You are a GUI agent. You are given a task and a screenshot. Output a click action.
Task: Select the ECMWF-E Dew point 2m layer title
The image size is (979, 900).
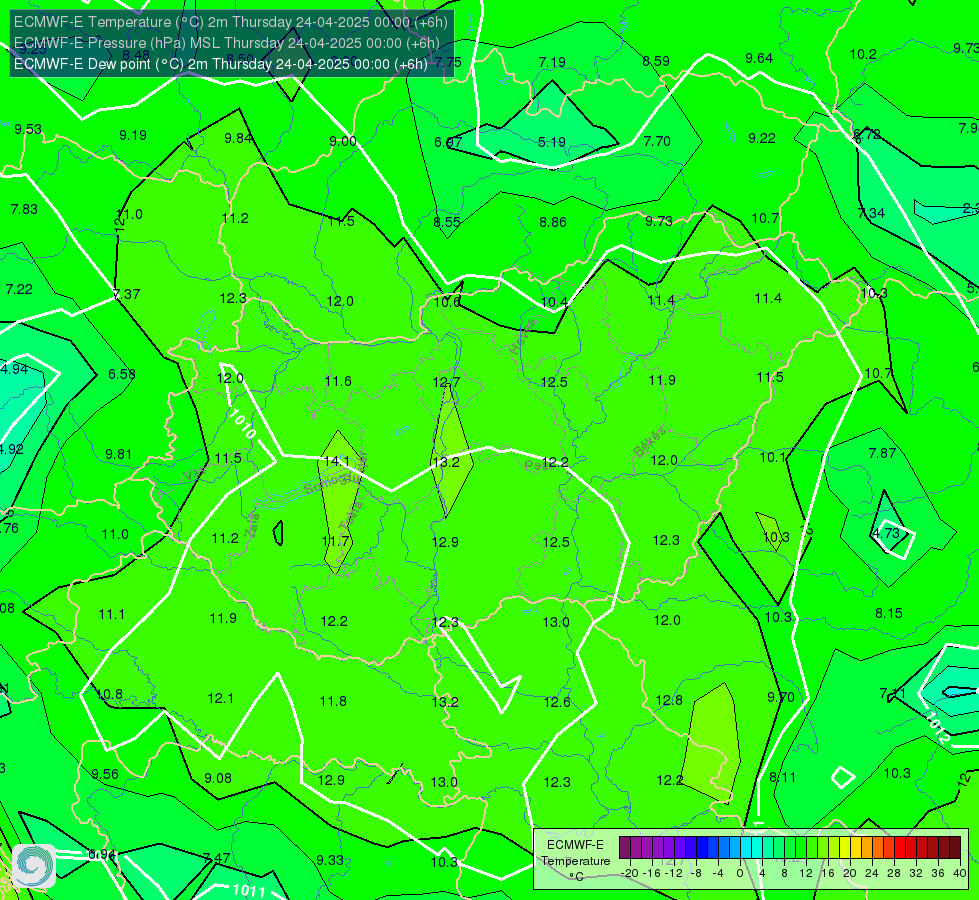click(221, 64)
